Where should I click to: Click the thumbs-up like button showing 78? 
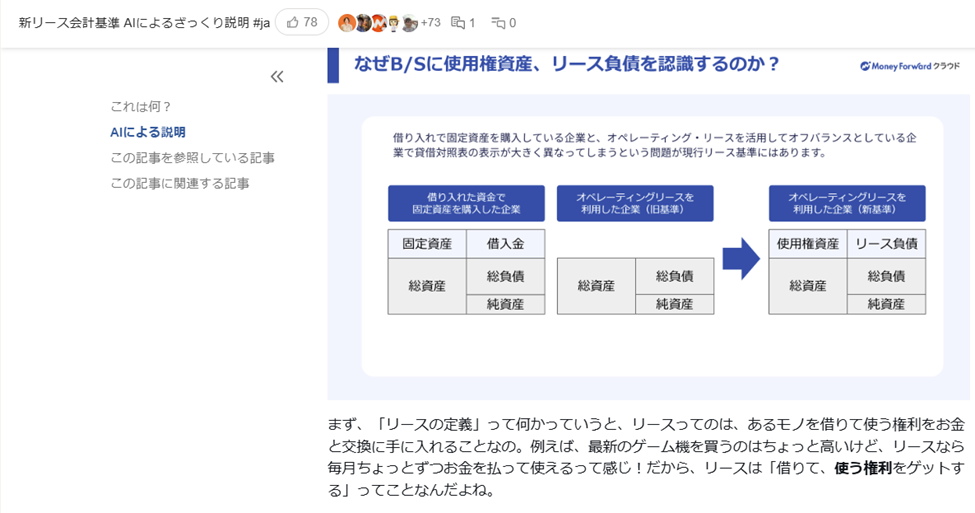302,22
